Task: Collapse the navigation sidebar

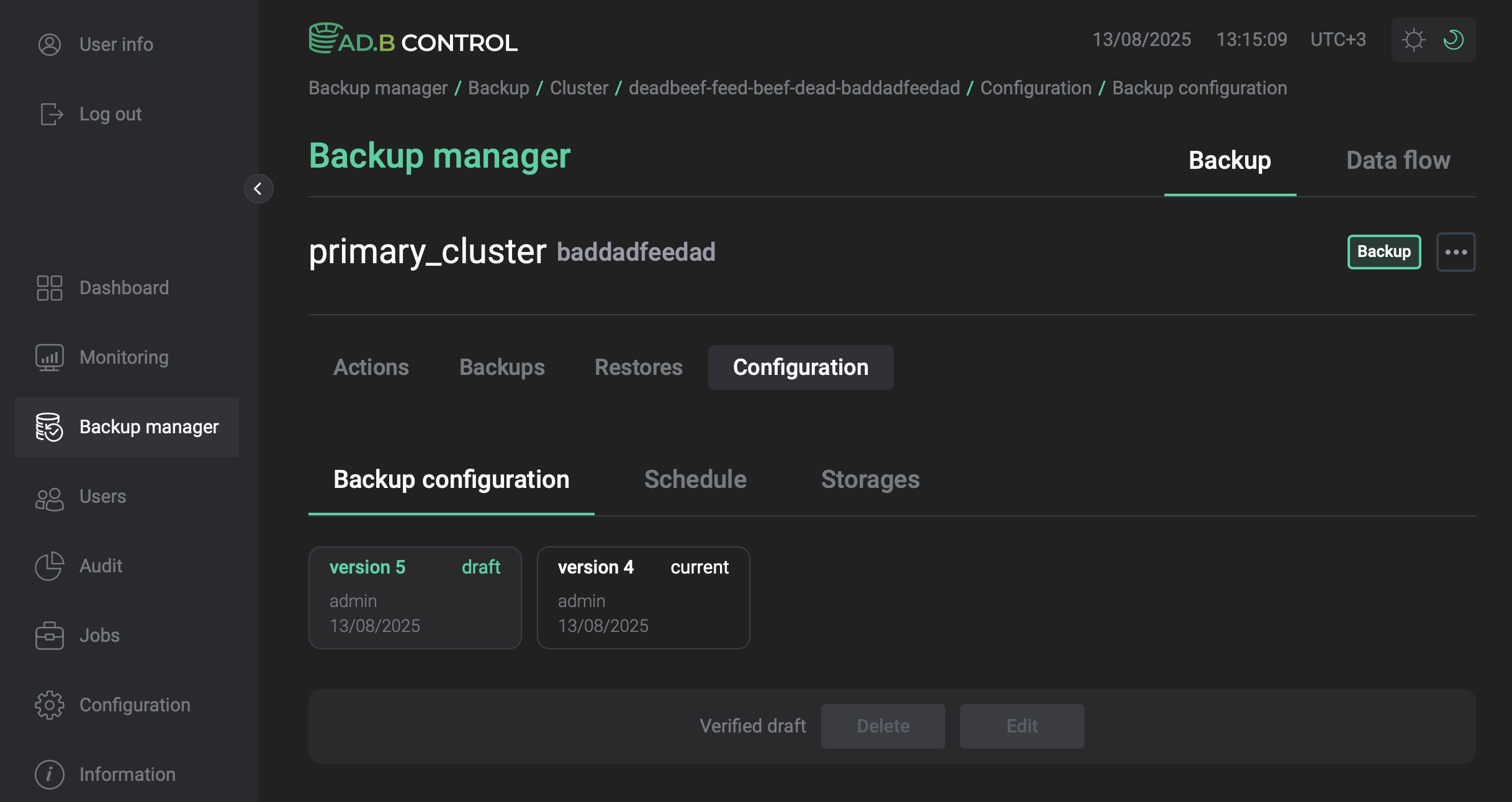Action: (x=258, y=189)
